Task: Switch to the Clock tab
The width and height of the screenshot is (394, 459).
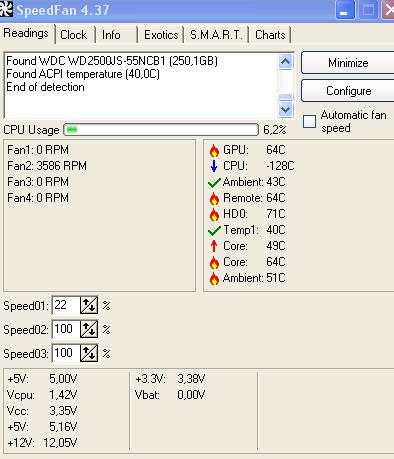Action: (x=74, y=35)
